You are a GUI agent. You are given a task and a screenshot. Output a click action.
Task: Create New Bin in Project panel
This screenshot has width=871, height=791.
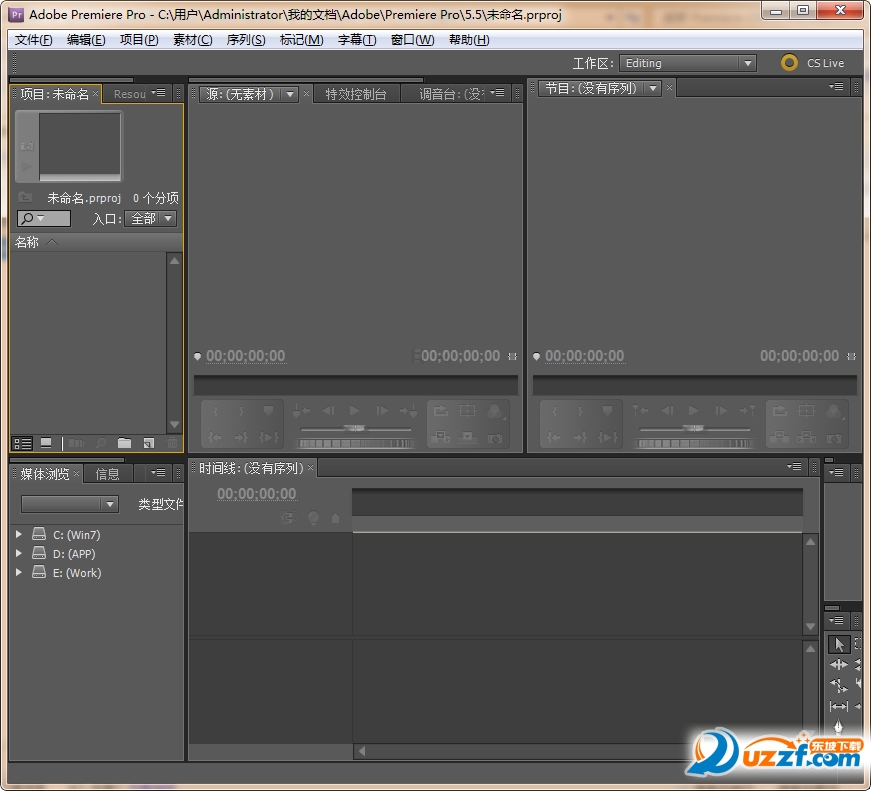click(x=124, y=443)
